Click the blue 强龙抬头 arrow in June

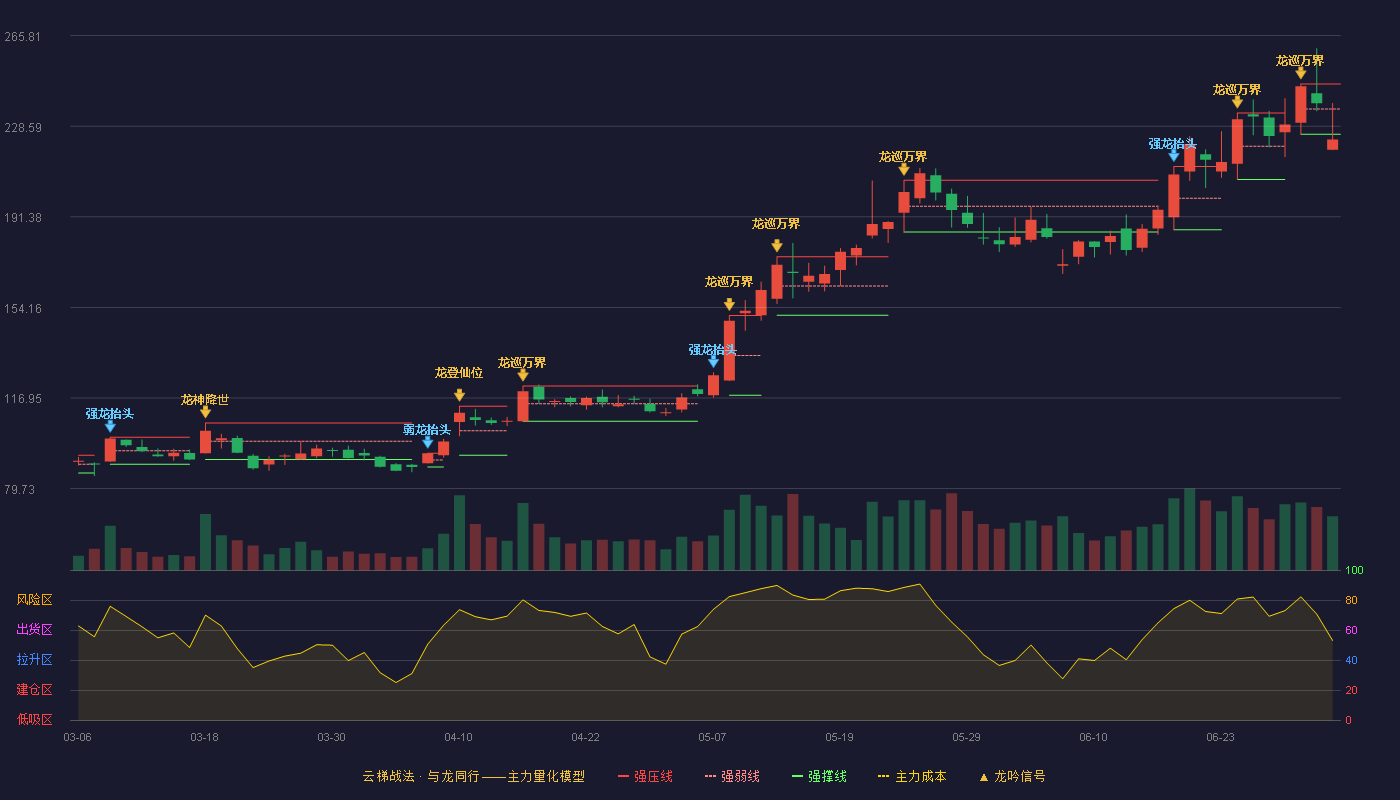[1174, 155]
